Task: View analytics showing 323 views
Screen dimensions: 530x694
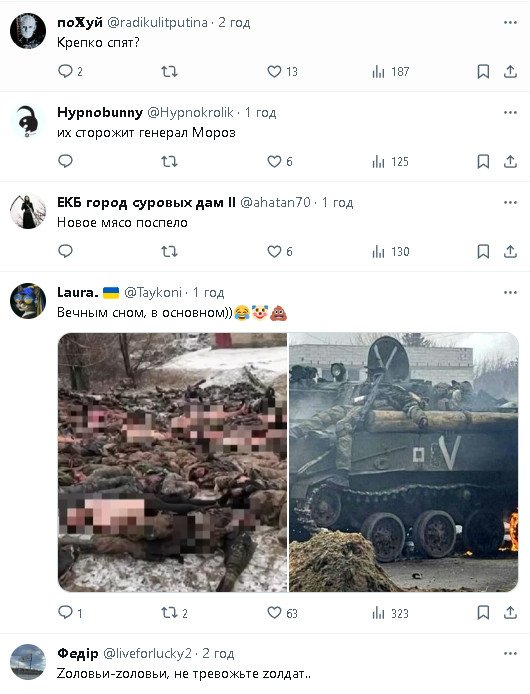Action: (x=390, y=613)
